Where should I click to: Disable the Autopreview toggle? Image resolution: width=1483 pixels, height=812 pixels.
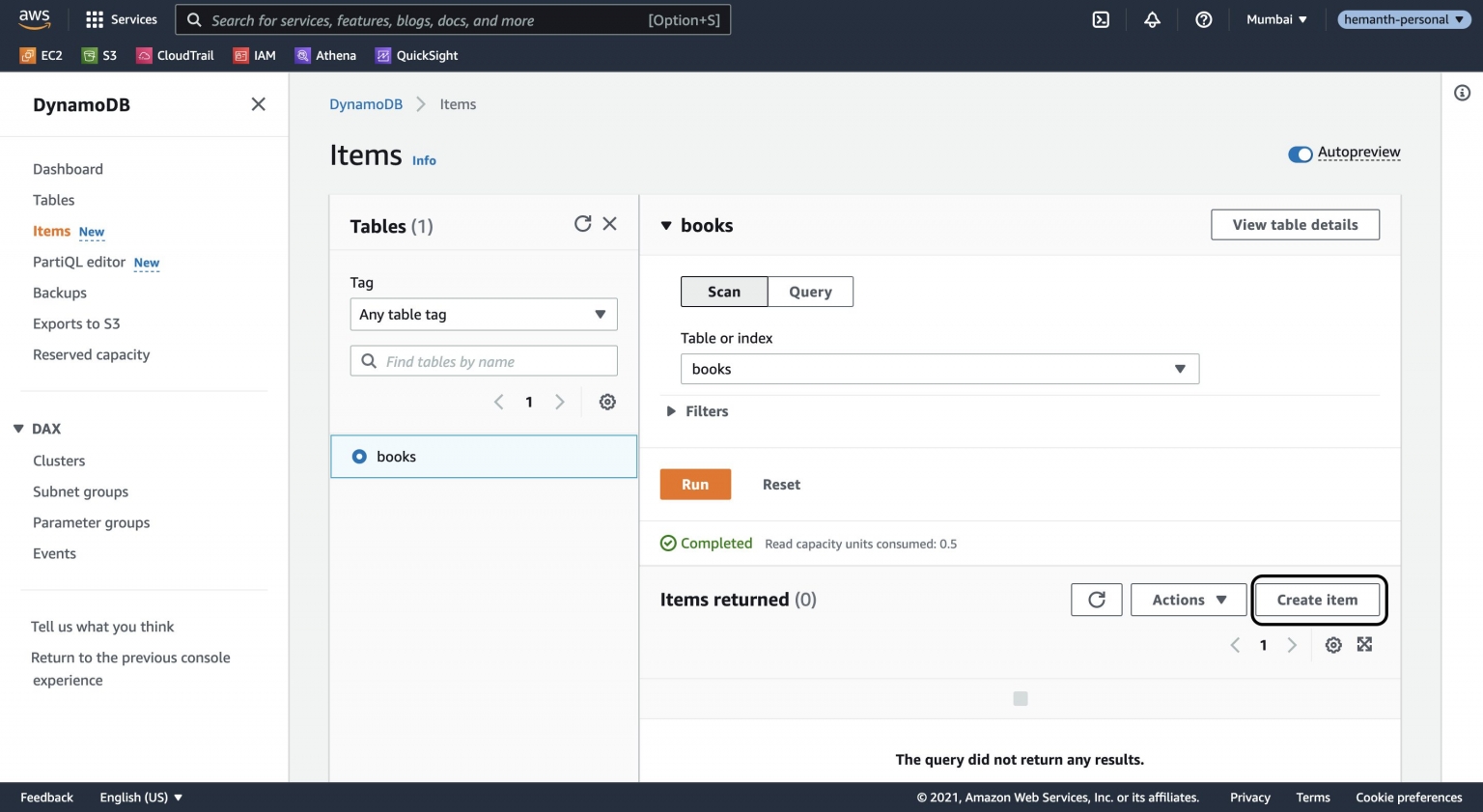[x=1301, y=154]
